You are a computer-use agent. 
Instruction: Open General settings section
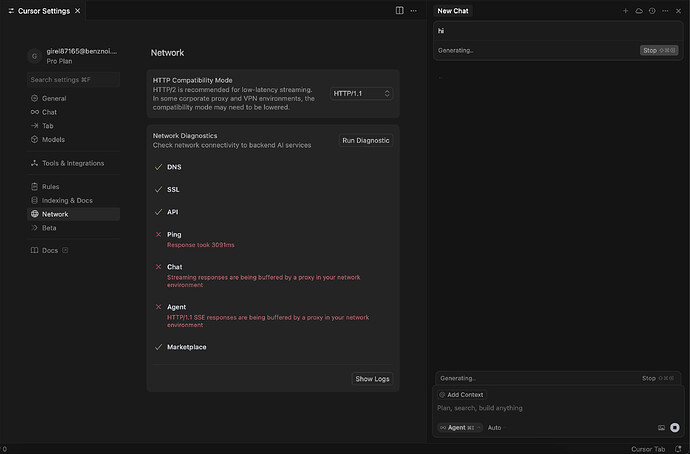click(73, 98)
